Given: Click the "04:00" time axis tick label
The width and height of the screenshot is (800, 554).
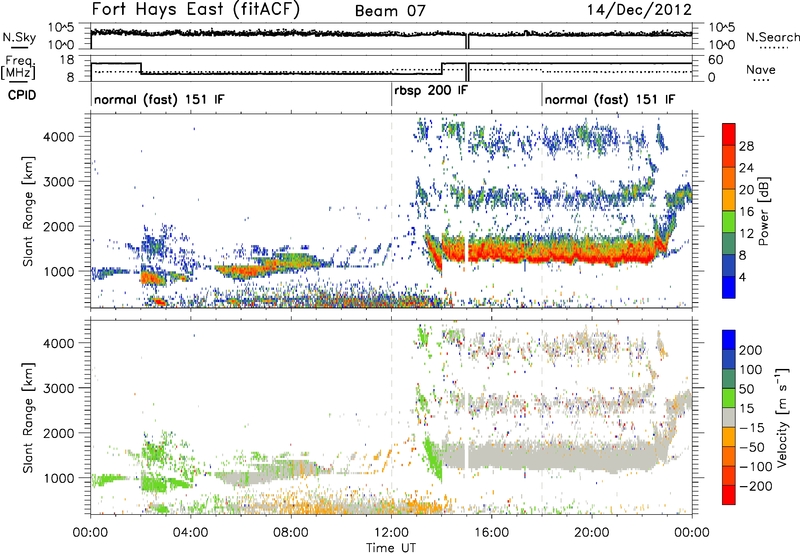Looking at the screenshot, I should 190,533.
